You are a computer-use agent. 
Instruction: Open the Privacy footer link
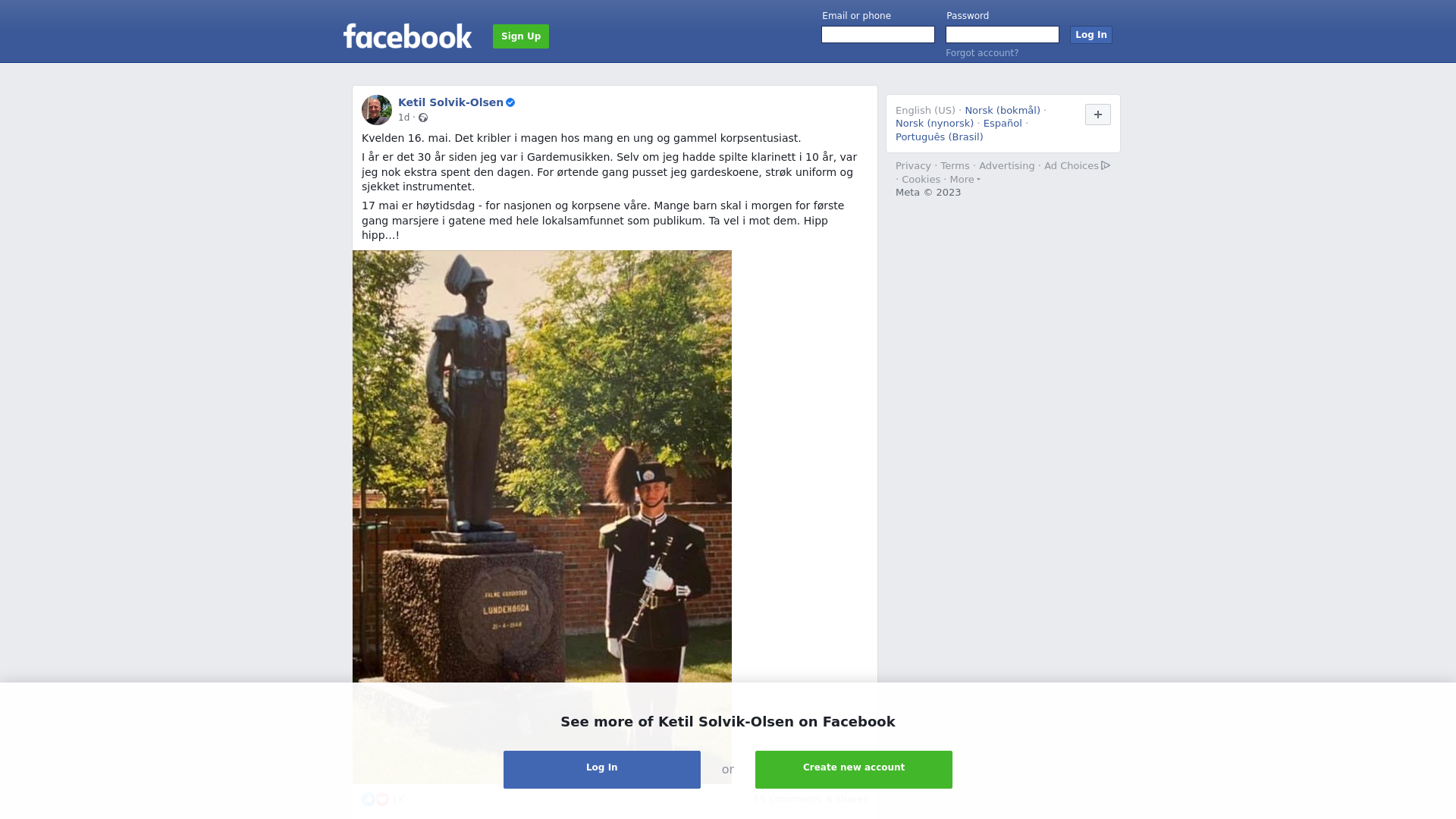[x=913, y=166]
